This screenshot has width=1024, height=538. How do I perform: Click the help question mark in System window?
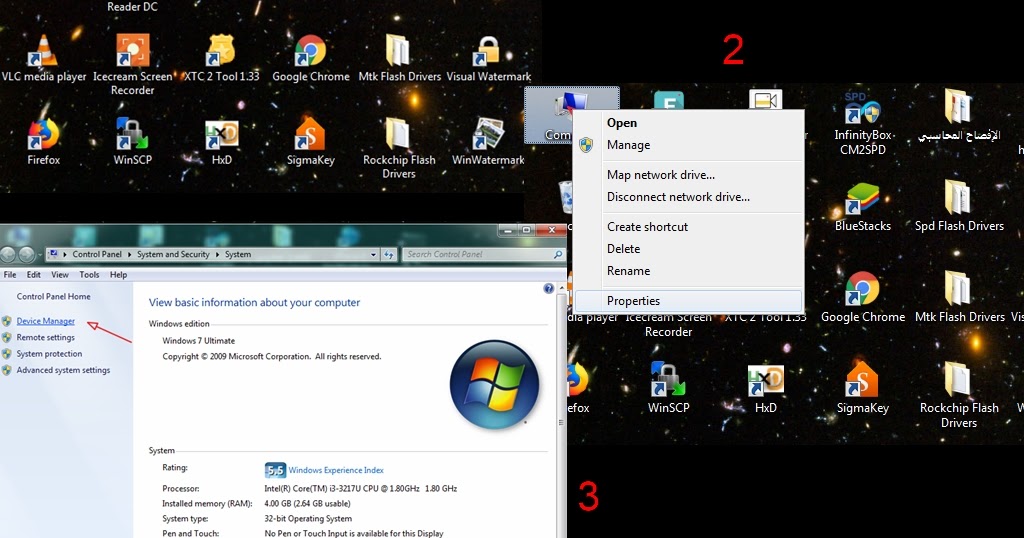(x=549, y=289)
